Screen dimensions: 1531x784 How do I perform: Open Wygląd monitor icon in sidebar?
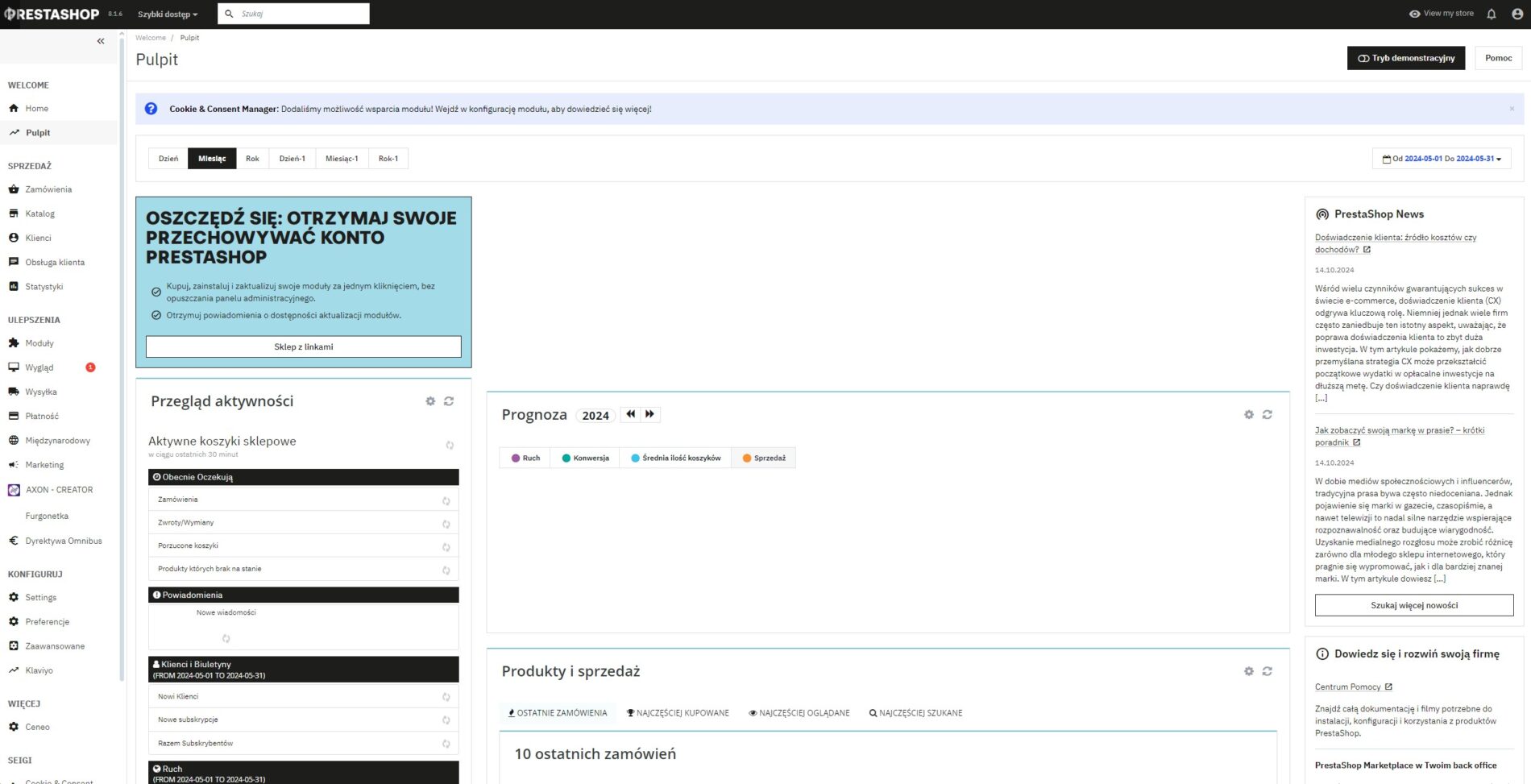(x=14, y=367)
